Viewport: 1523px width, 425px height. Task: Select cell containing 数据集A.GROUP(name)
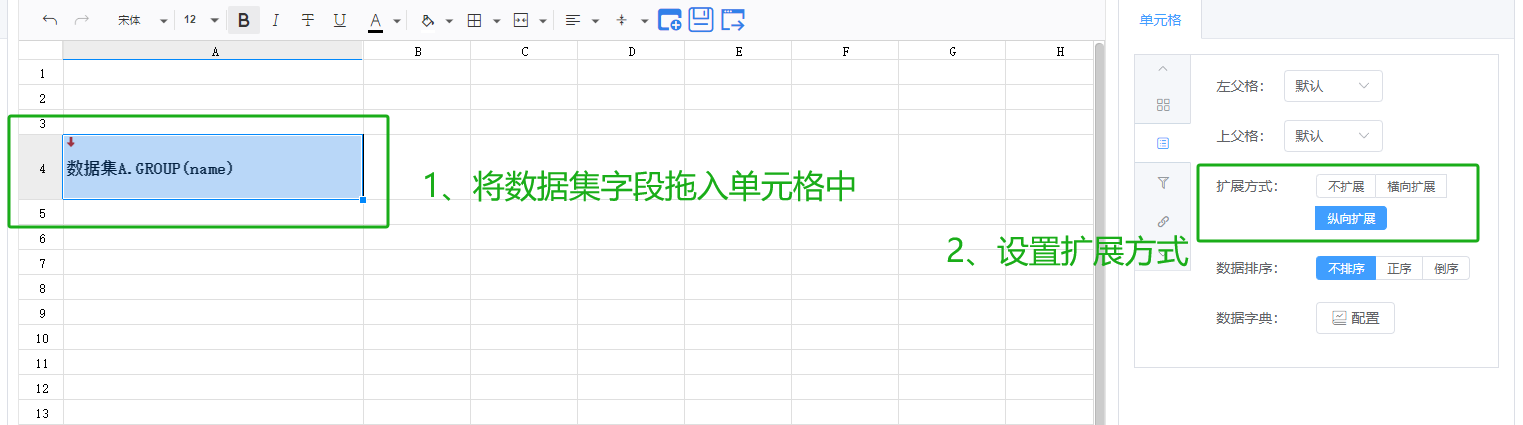pyautogui.click(x=213, y=167)
